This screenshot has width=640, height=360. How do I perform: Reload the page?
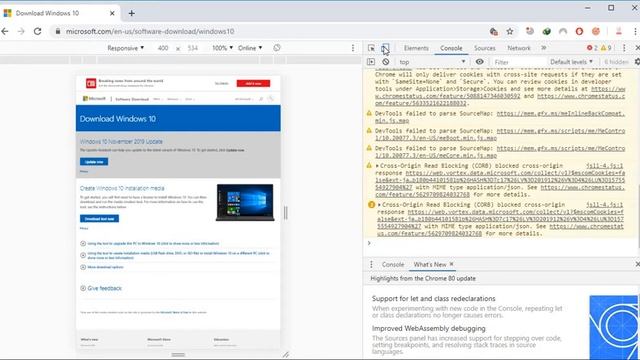coord(38,31)
